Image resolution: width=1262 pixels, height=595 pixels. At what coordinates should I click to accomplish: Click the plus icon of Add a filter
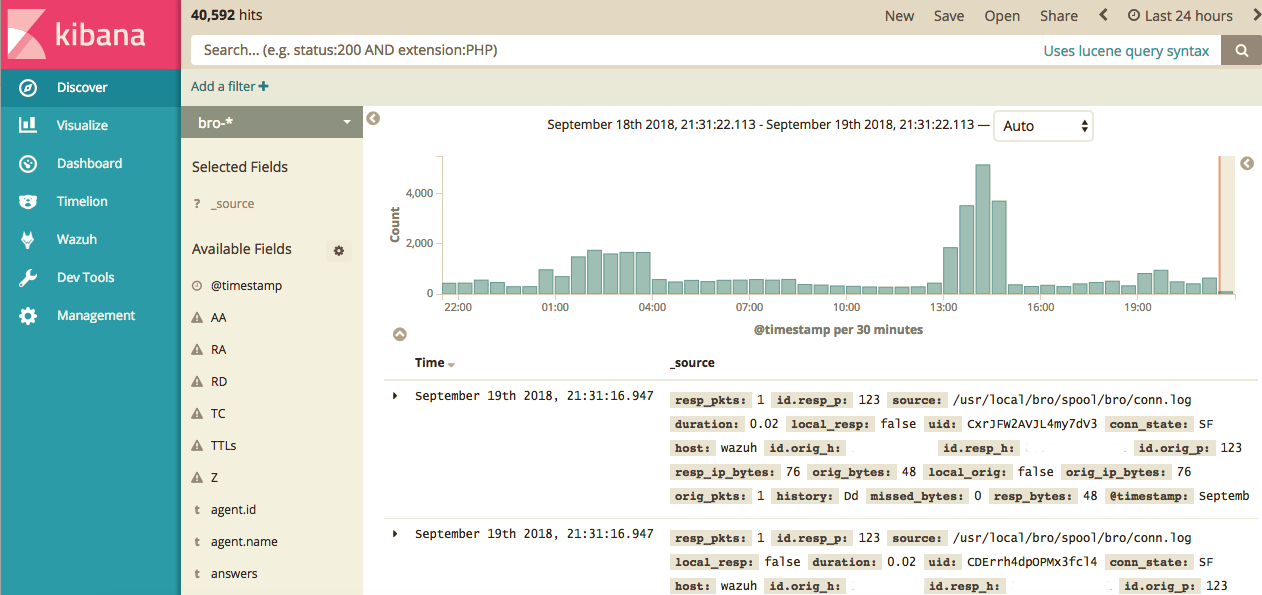(x=264, y=87)
